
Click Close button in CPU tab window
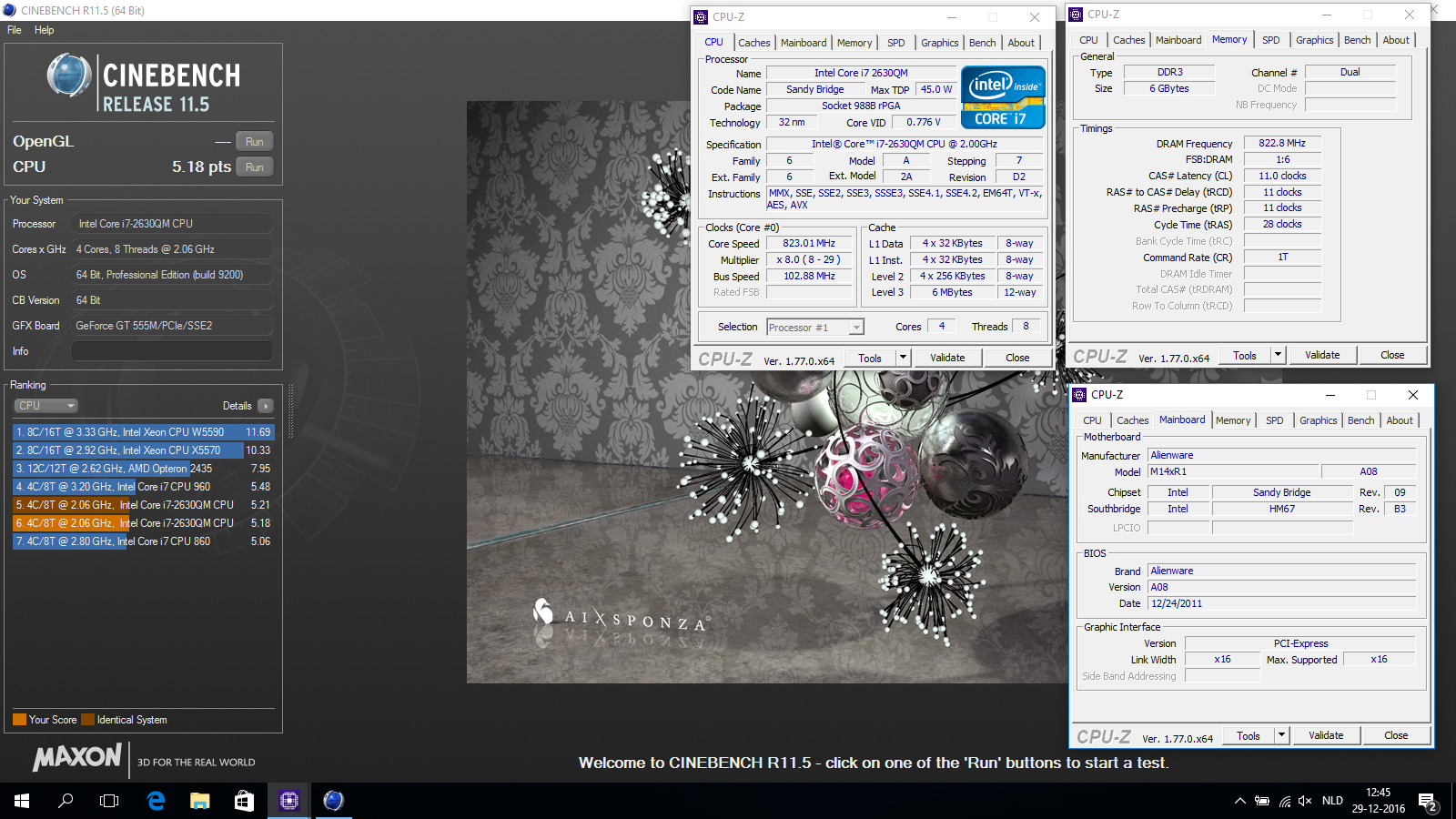click(1017, 359)
